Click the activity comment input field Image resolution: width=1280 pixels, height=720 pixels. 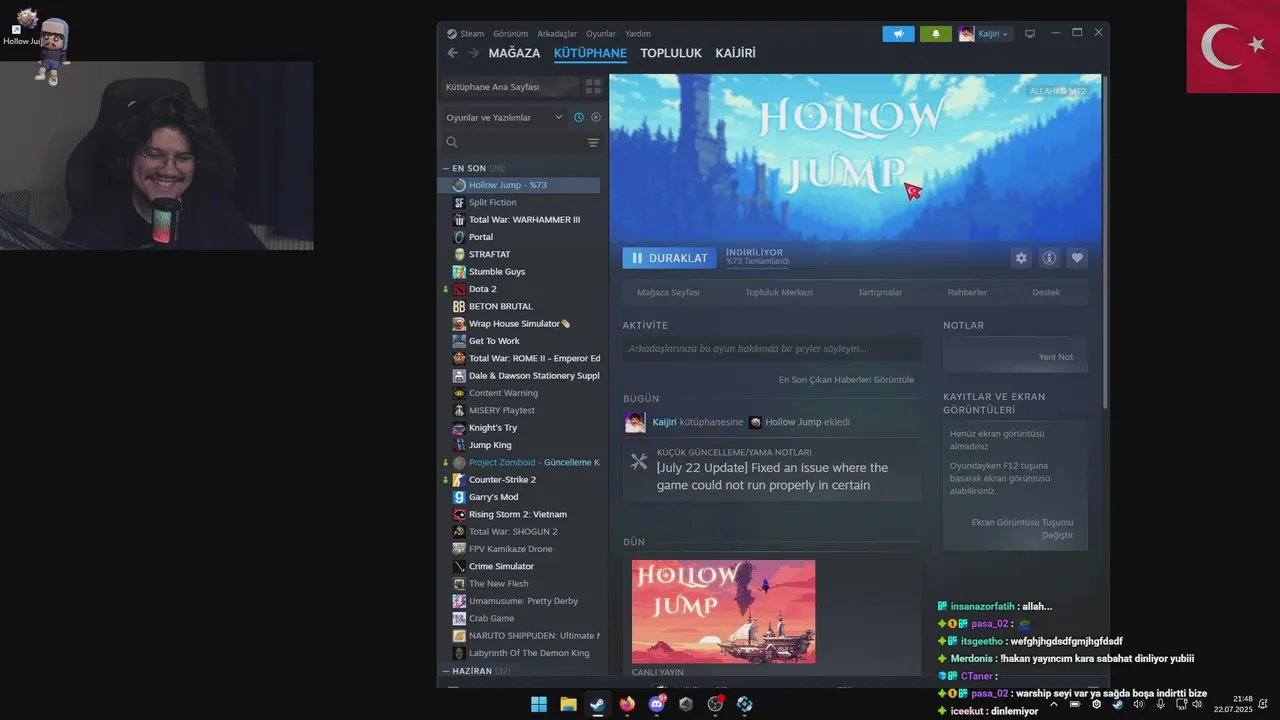pyautogui.click(x=771, y=349)
